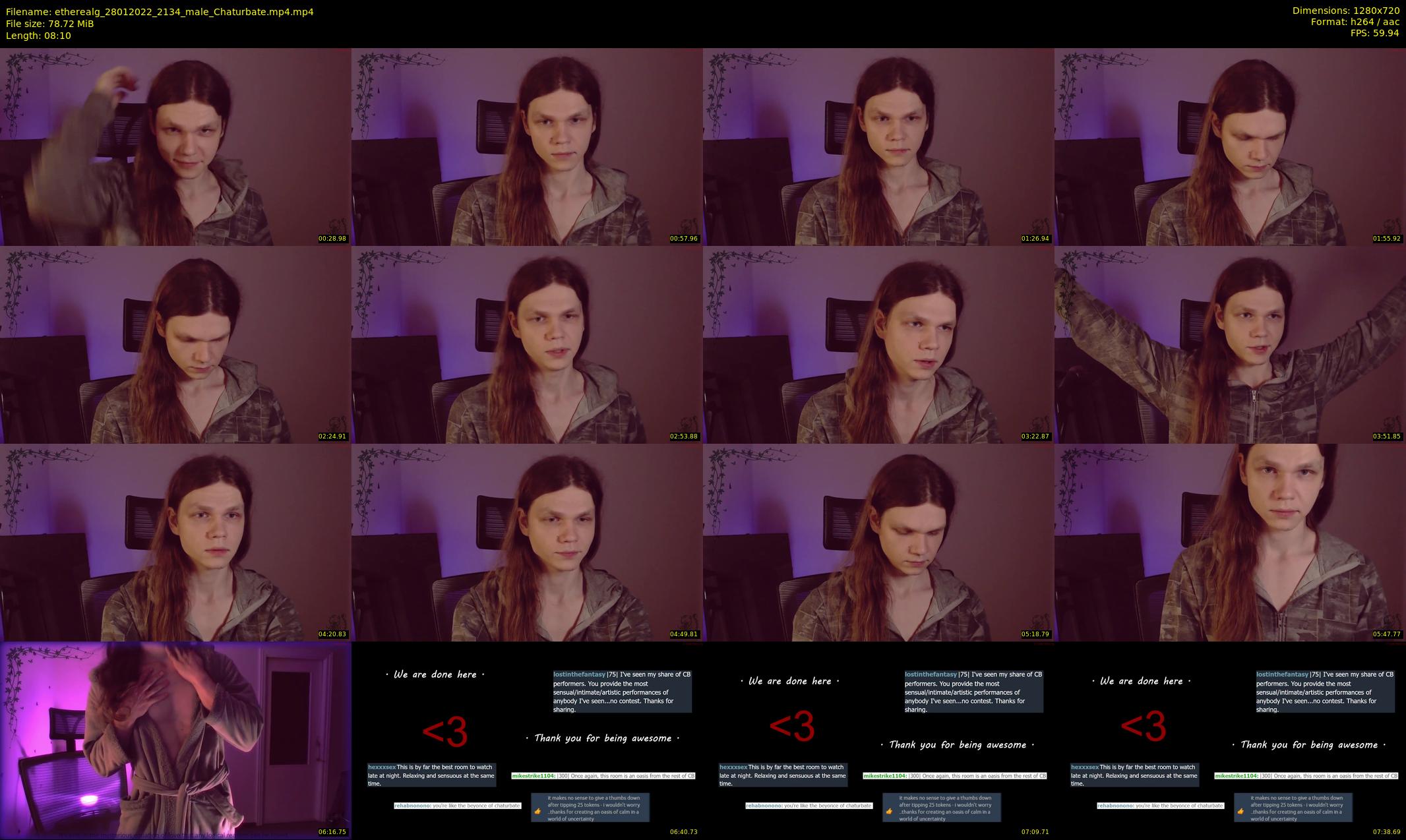Open the final thumbnail at 07:38.69
The width and height of the screenshot is (1406, 840).
[1230, 740]
